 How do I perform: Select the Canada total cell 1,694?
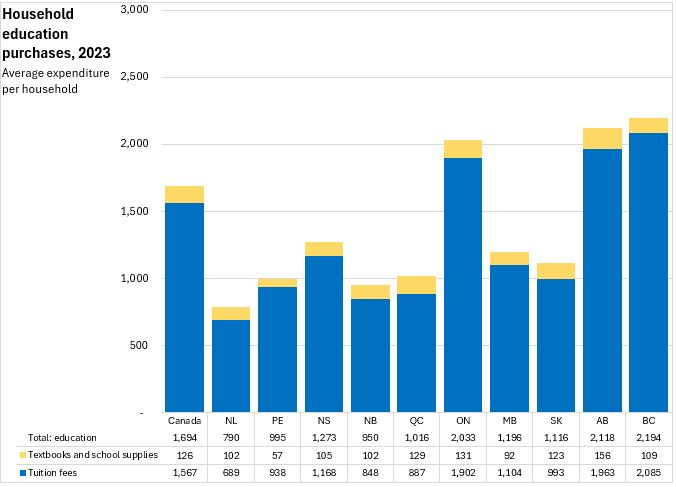coord(185,438)
